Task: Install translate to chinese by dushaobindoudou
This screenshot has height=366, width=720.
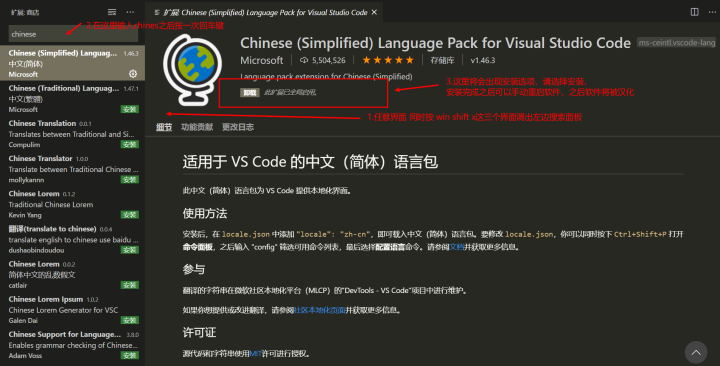Action: tap(130, 250)
